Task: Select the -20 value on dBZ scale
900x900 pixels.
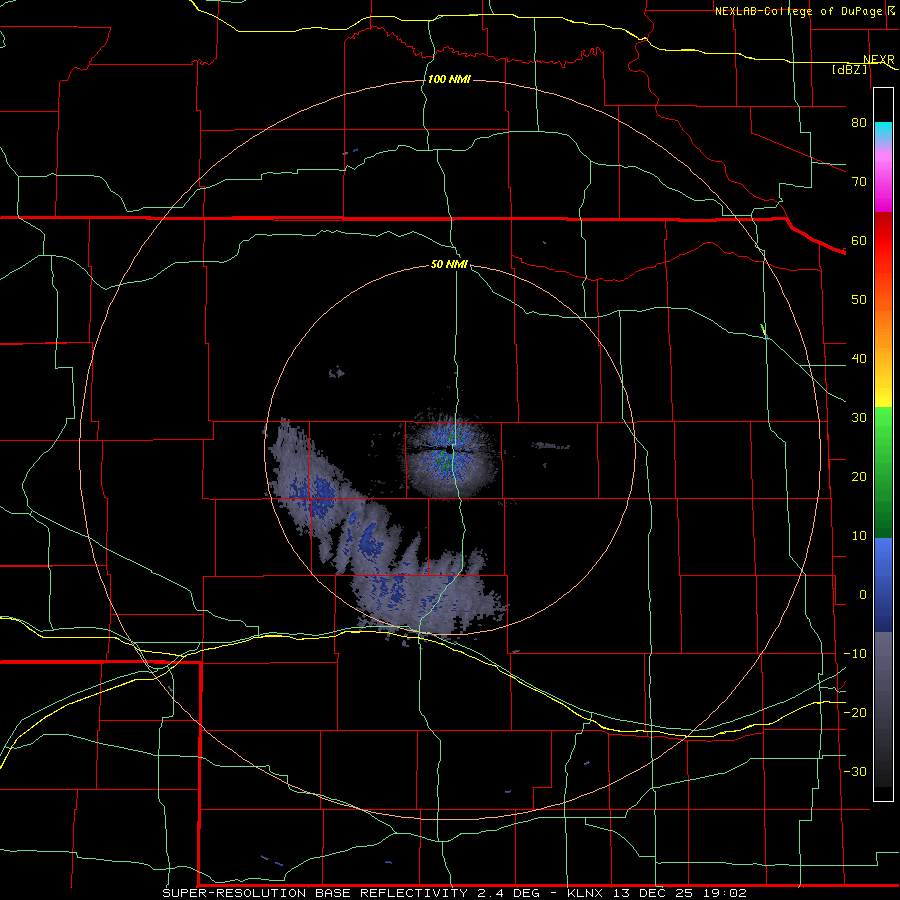Action: point(855,713)
